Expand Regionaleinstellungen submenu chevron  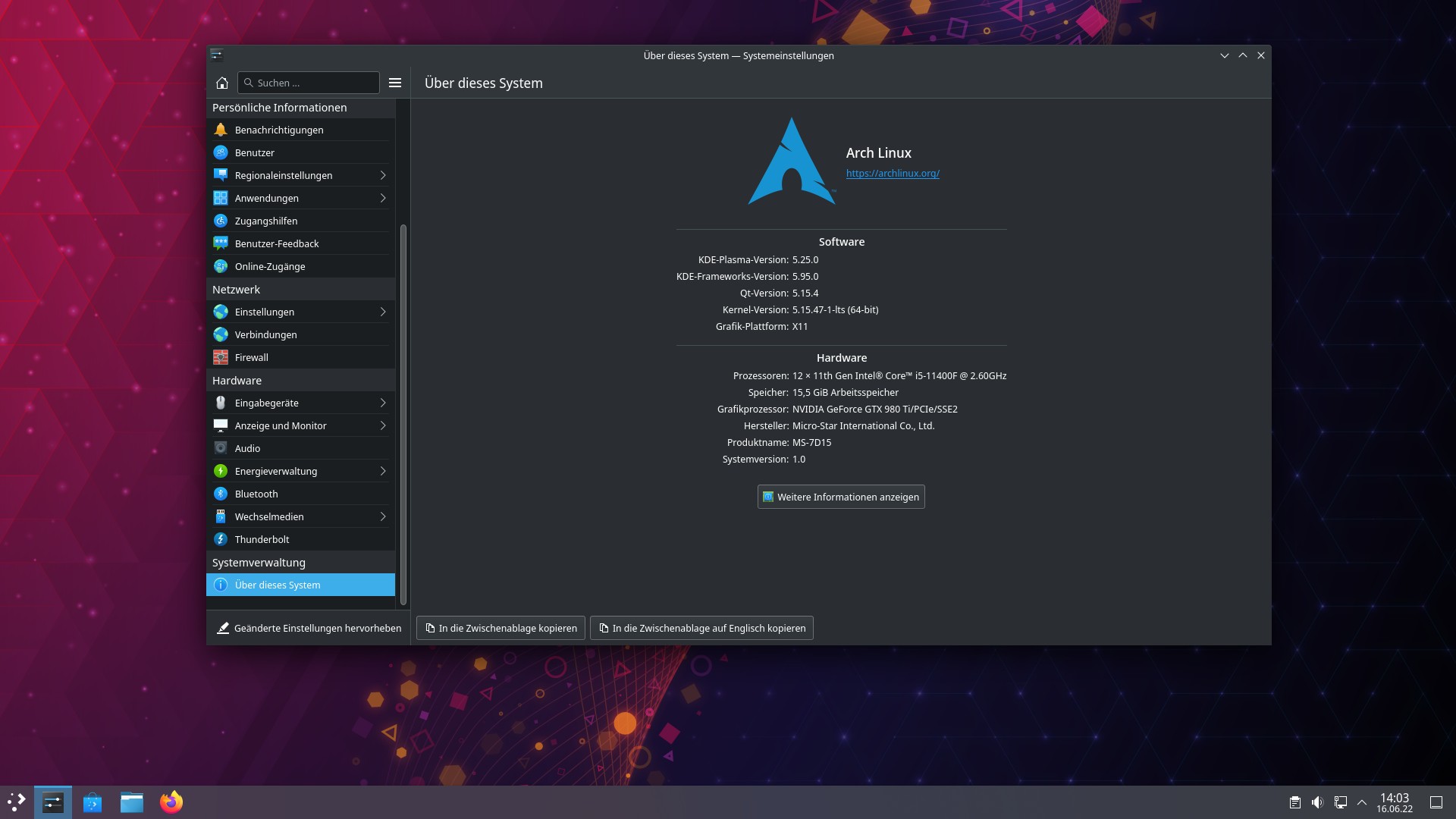click(383, 175)
